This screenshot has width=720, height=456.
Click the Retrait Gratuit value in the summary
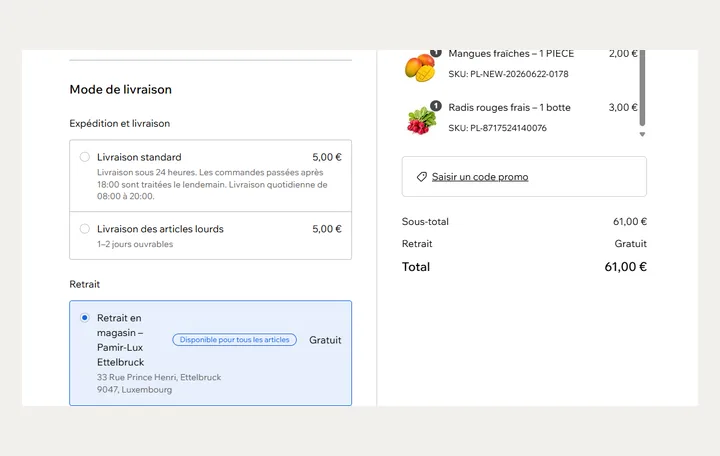(x=630, y=244)
